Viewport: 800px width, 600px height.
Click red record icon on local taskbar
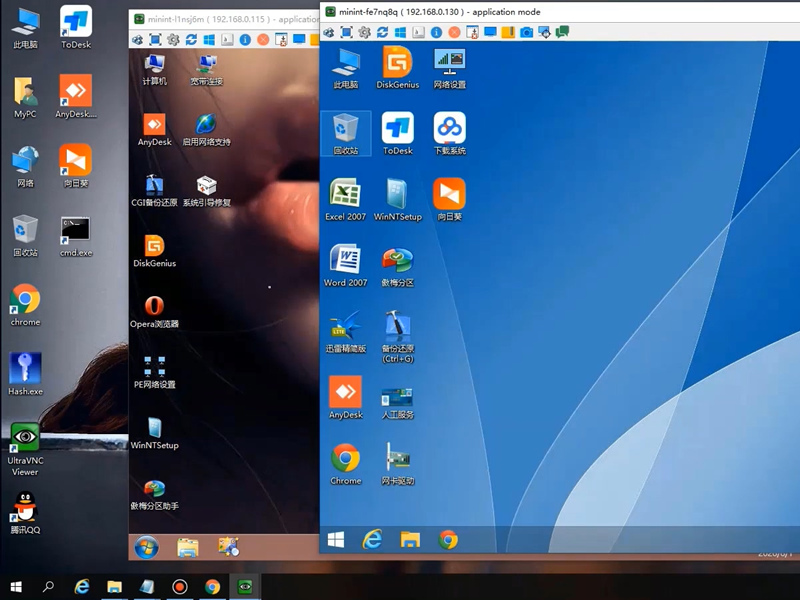pos(180,587)
